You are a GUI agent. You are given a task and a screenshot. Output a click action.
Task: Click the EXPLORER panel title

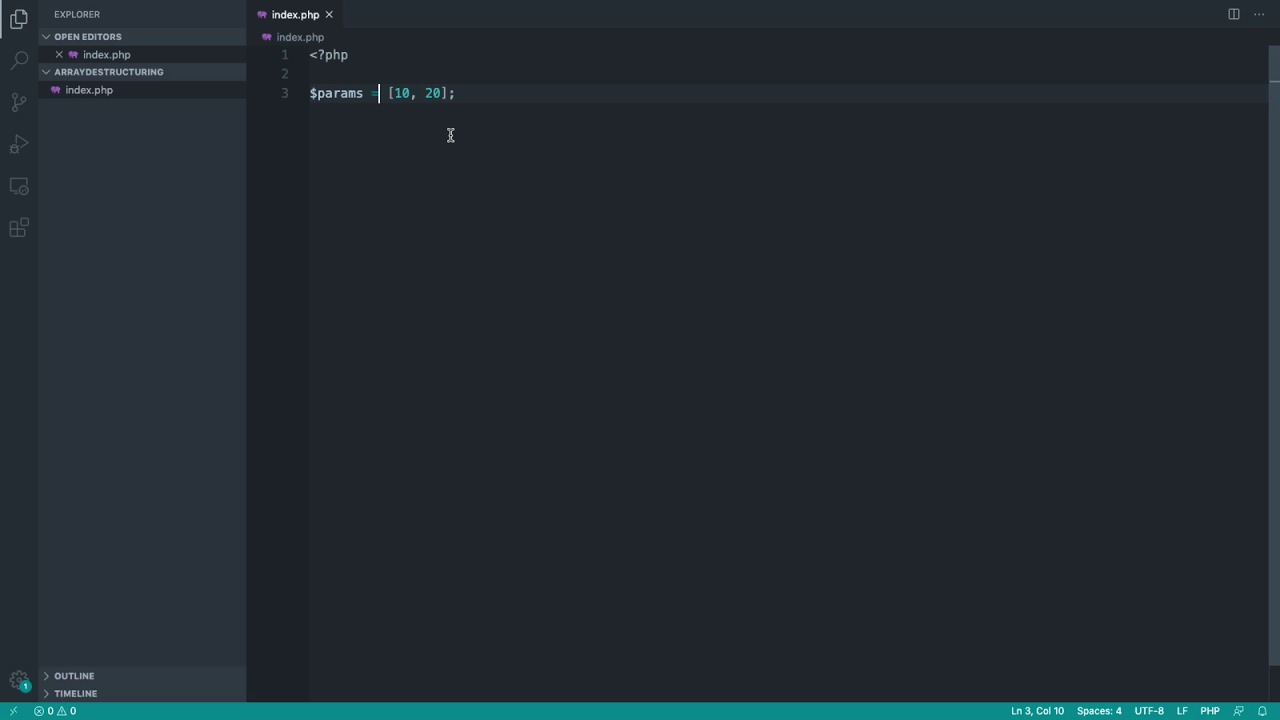click(77, 14)
